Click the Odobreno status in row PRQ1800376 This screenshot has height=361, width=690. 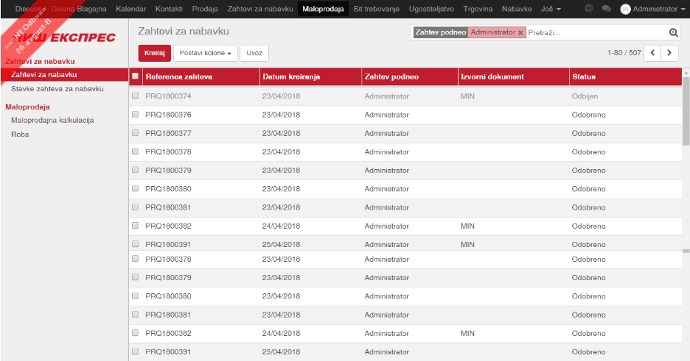click(588, 115)
